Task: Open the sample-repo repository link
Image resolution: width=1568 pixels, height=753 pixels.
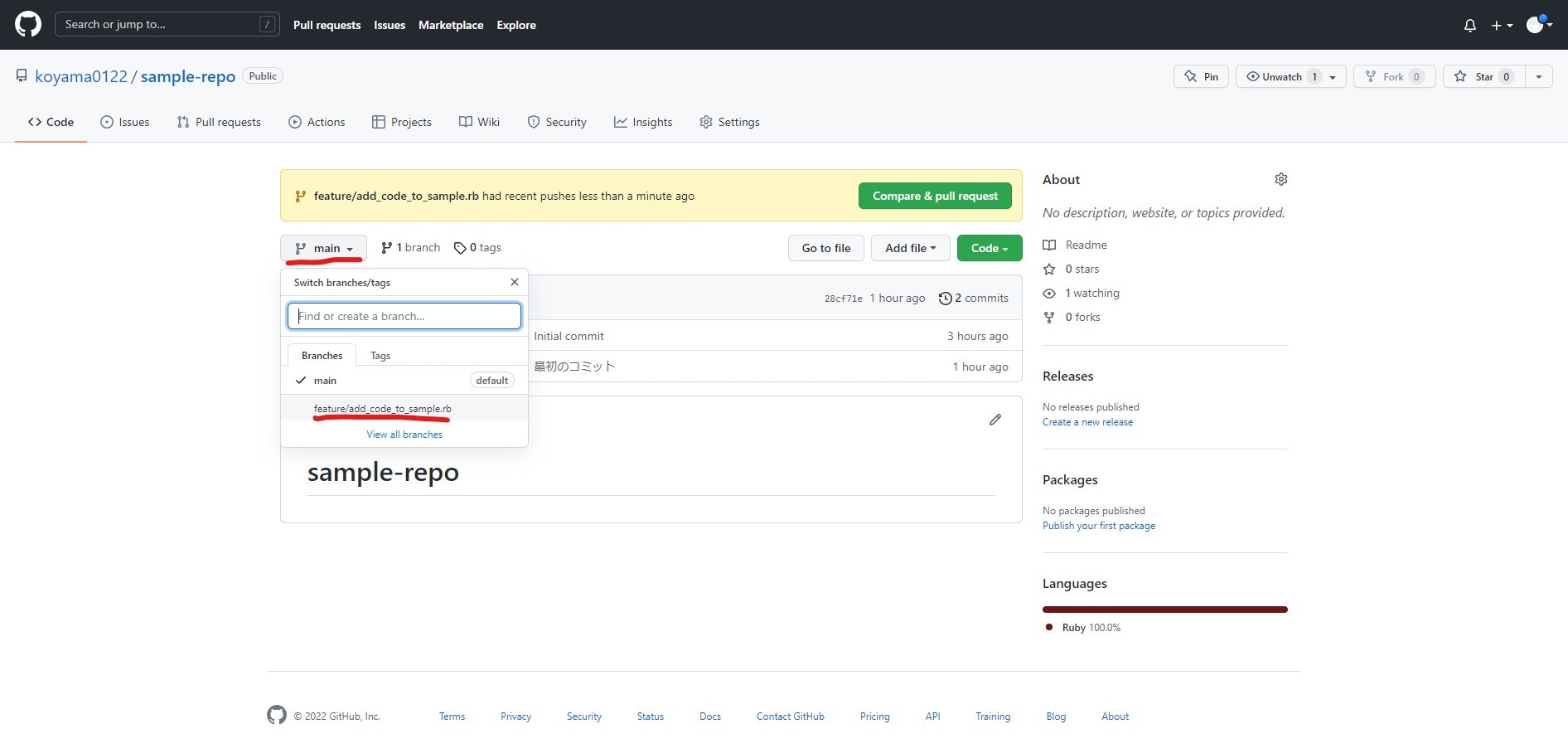Action: pyautogui.click(x=188, y=76)
